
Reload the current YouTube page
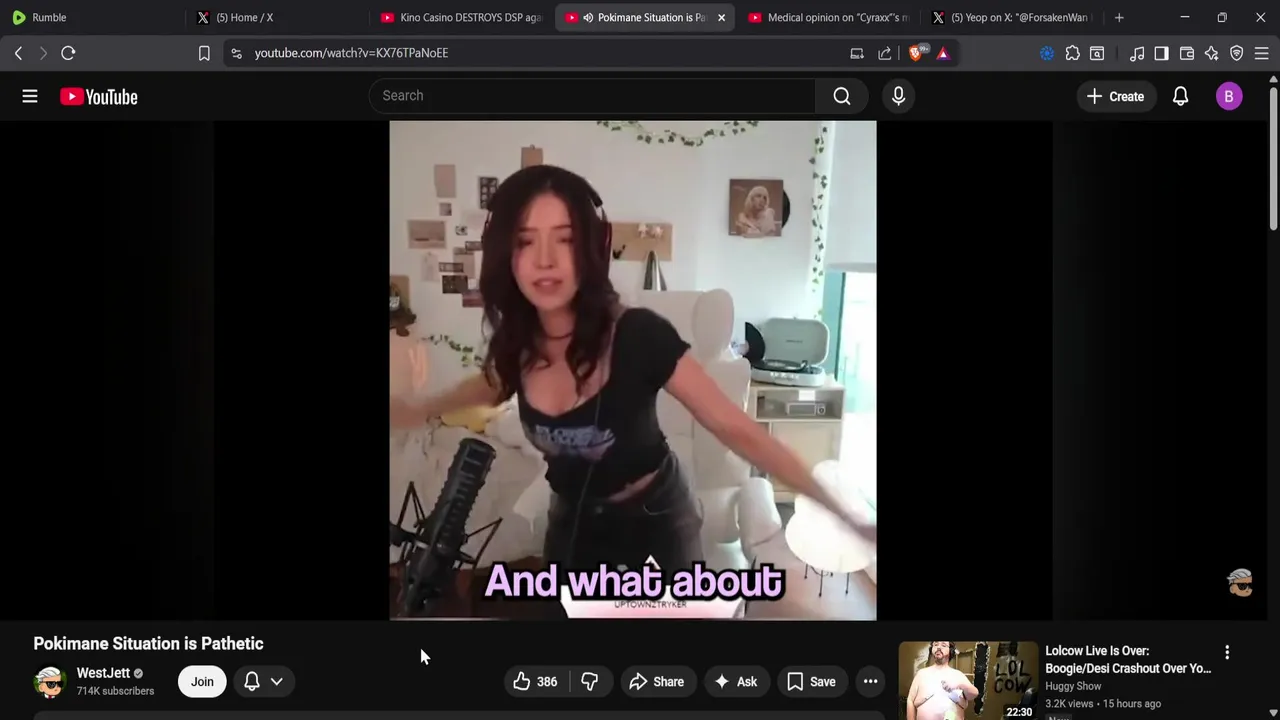pyautogui.click(x=68, y=53)
